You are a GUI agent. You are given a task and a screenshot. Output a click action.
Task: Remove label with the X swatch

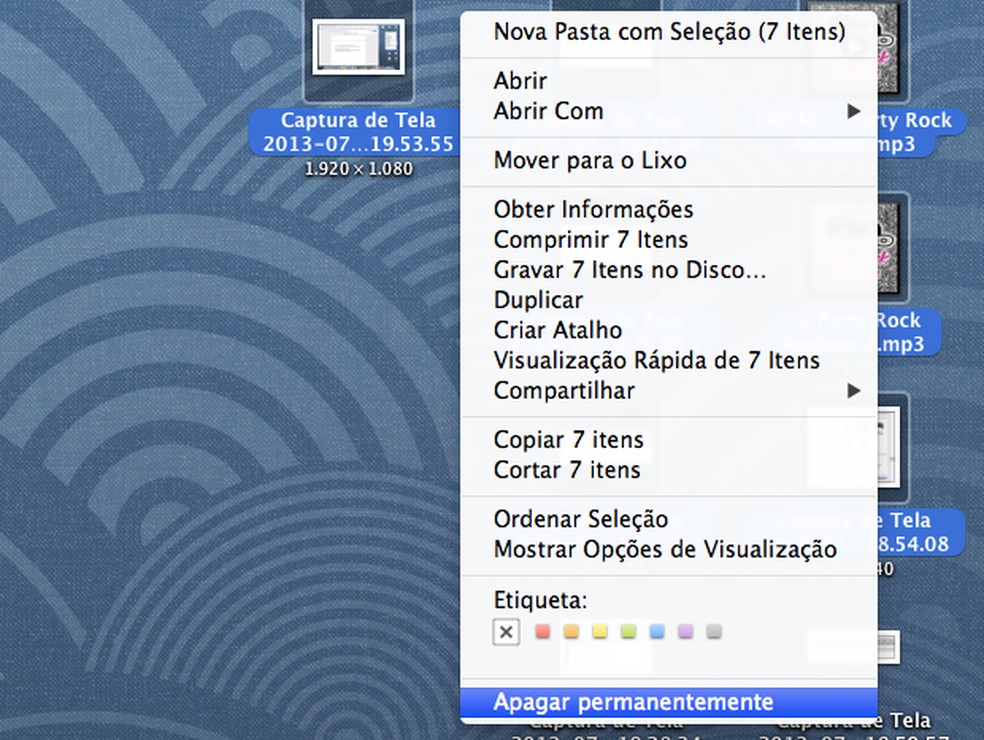click(506, 632)
